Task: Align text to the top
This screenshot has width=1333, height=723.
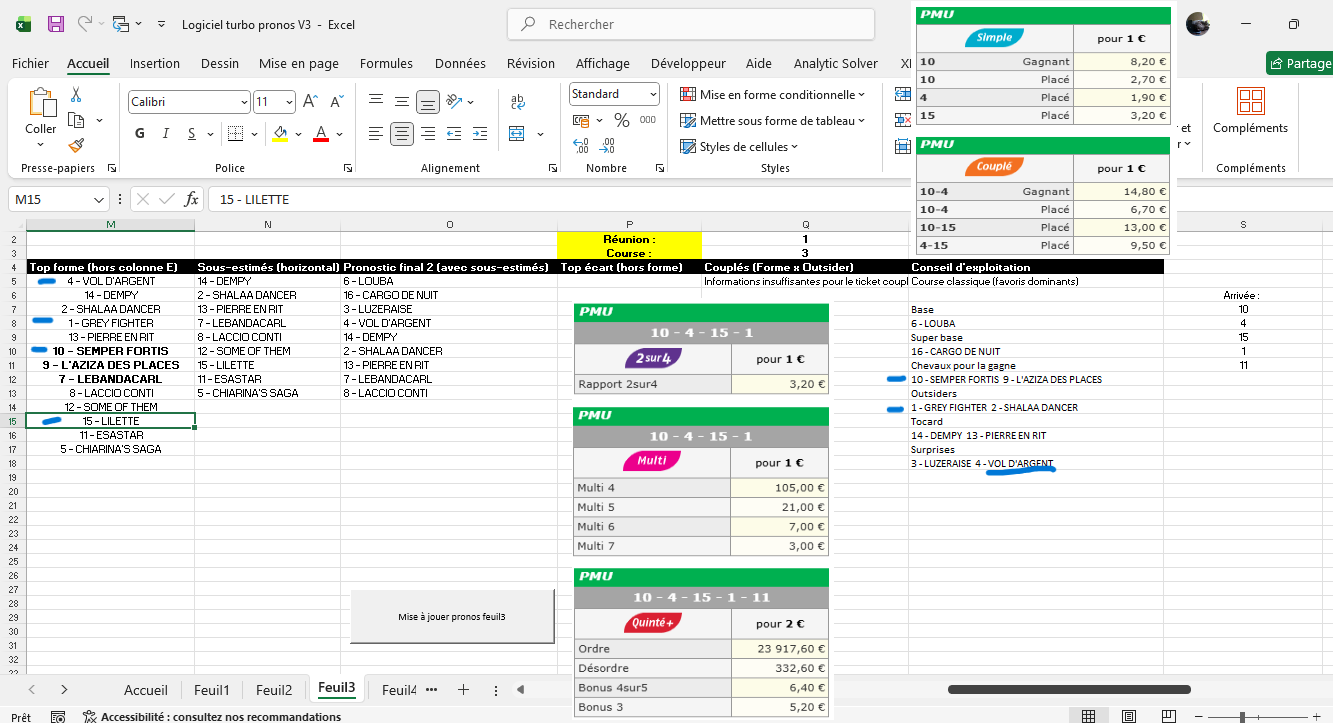Action: [x=376, y=101]
